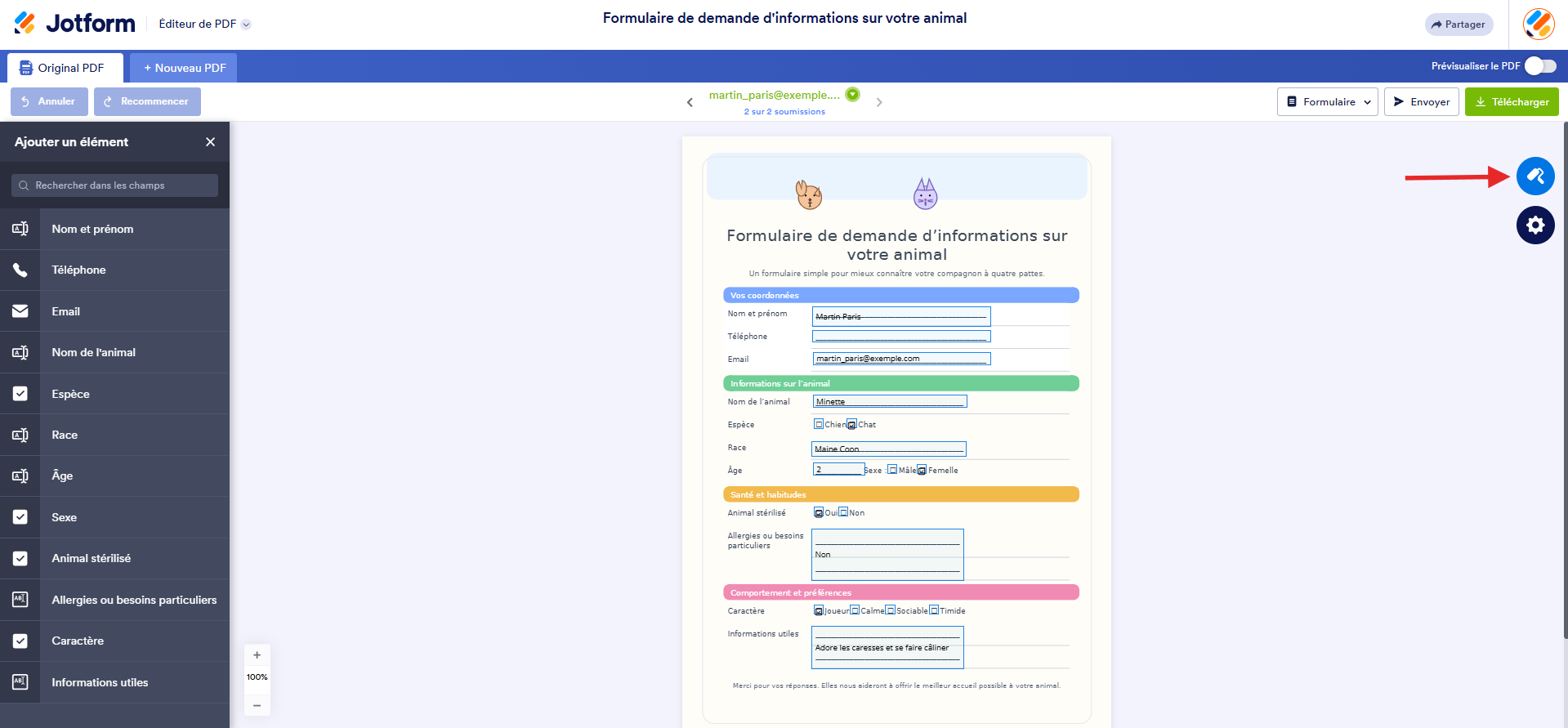Image resolution: width=1568 pixels, height=728 pixels.
Task: Click the orange cat illustration
Action: (809, 194)
